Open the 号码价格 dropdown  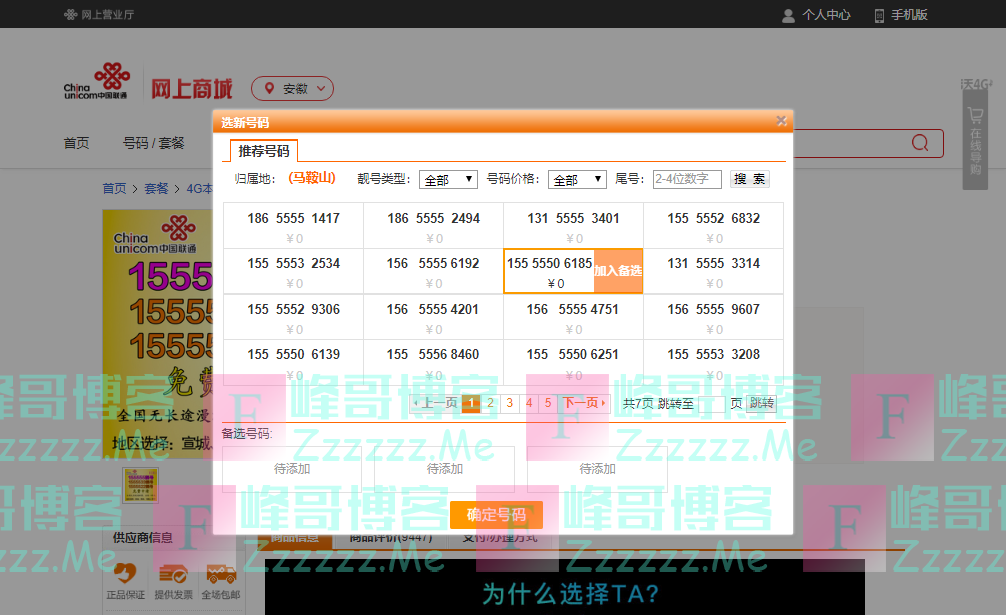click(x=577, y=179)
